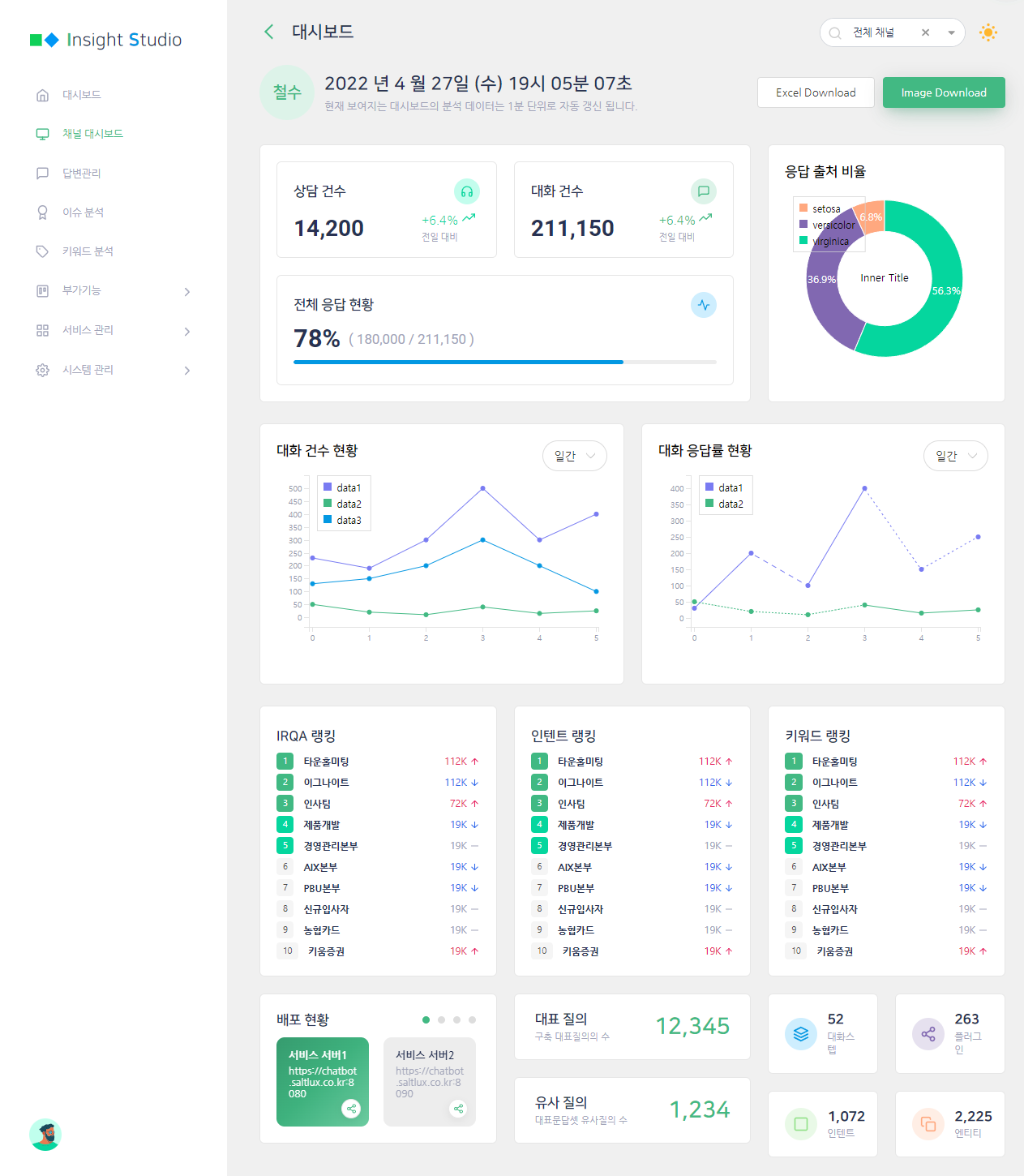Open the 일간 dropdown in 대화 응답률 현황

[x=955, y=456]
